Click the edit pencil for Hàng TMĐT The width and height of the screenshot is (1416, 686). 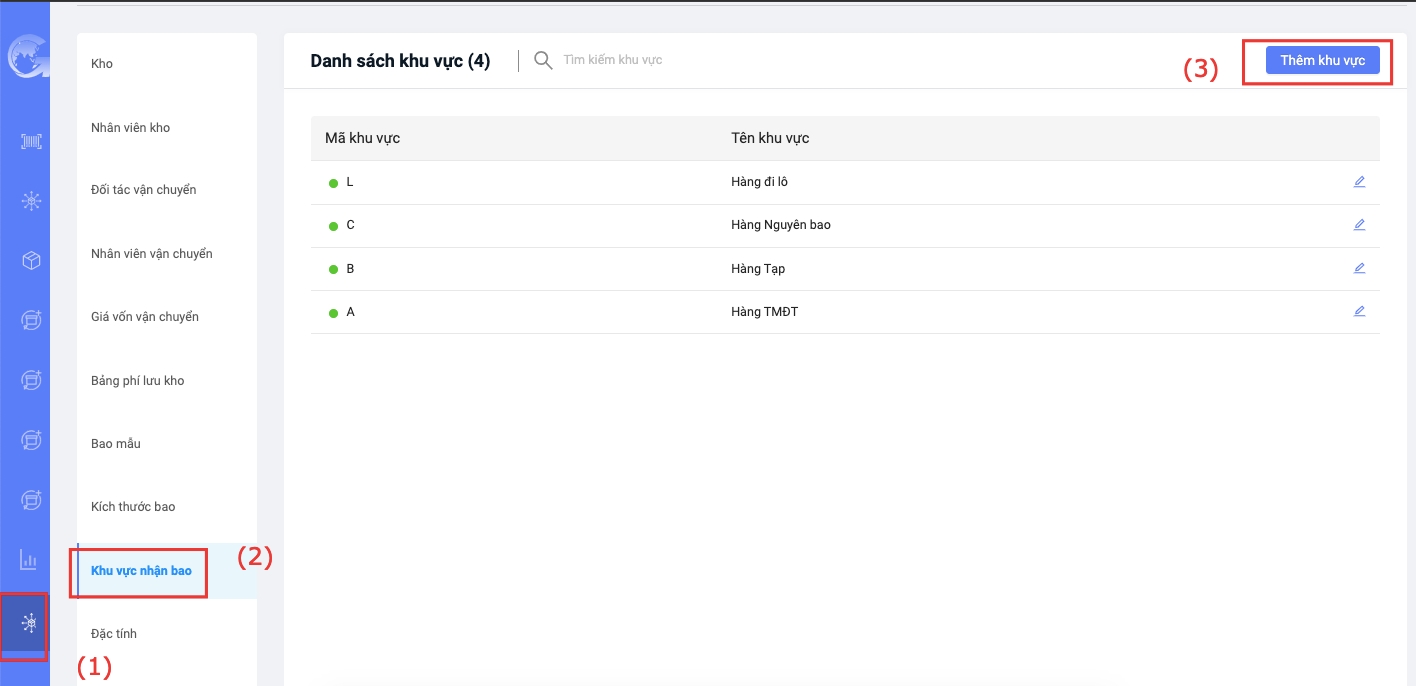point(1359,311)
